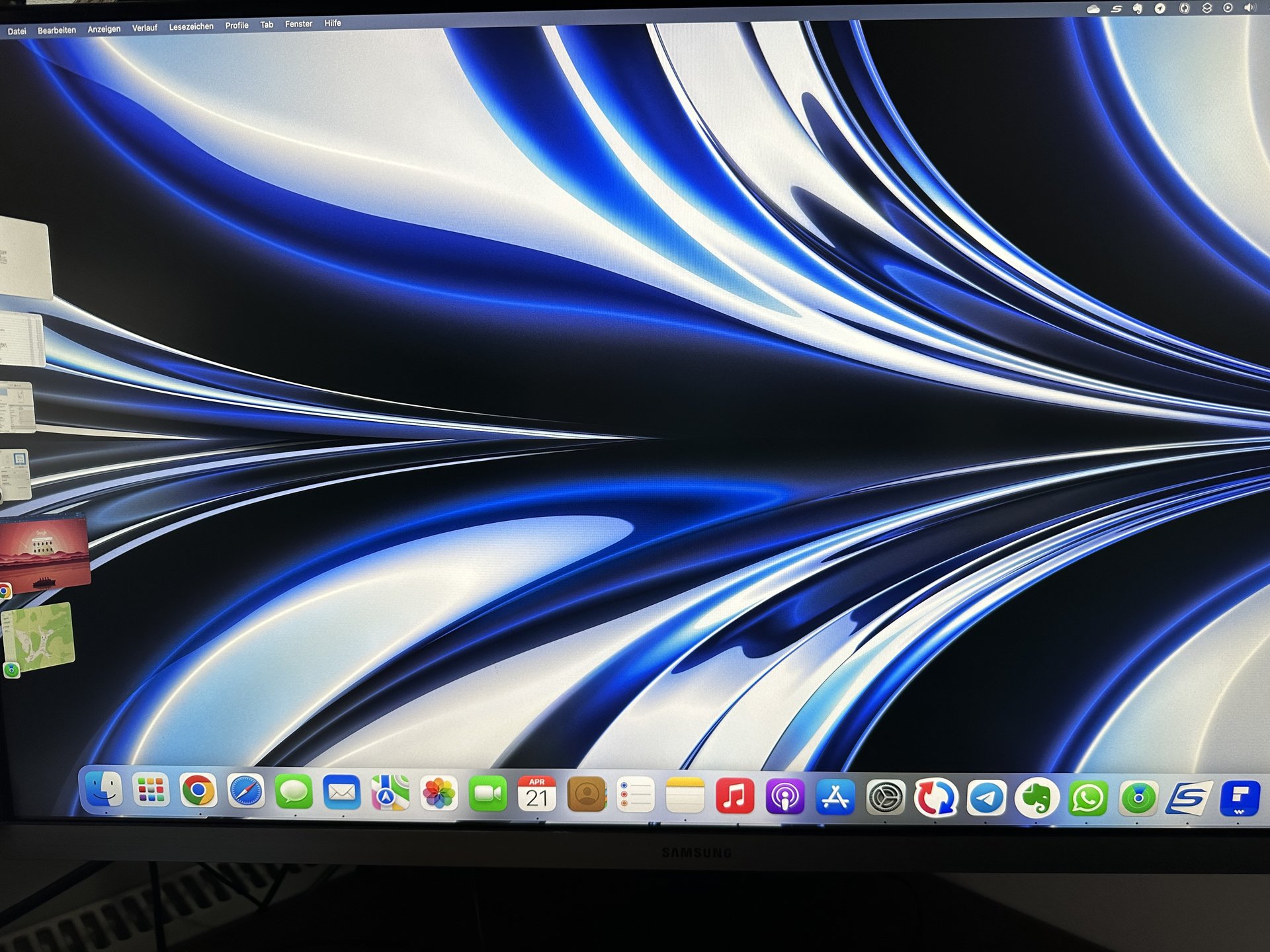
Task: Click the cloud icon in menu bar
Action: pyautogui.click(x=1093, y=9)
